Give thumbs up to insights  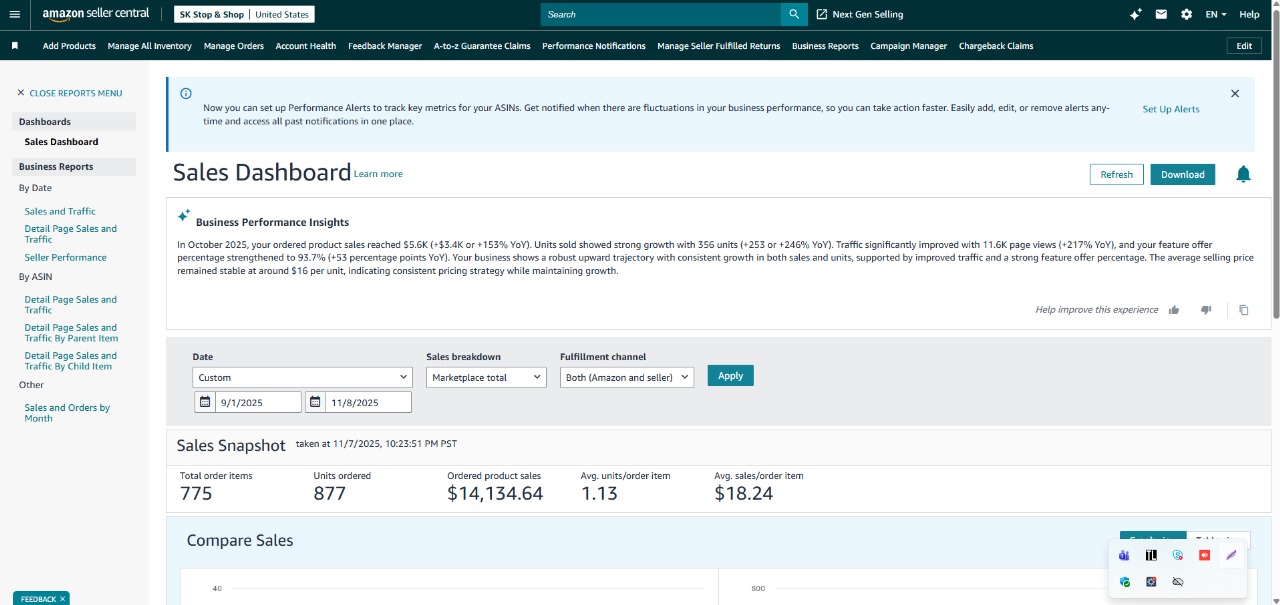[x=1175, y=310]
